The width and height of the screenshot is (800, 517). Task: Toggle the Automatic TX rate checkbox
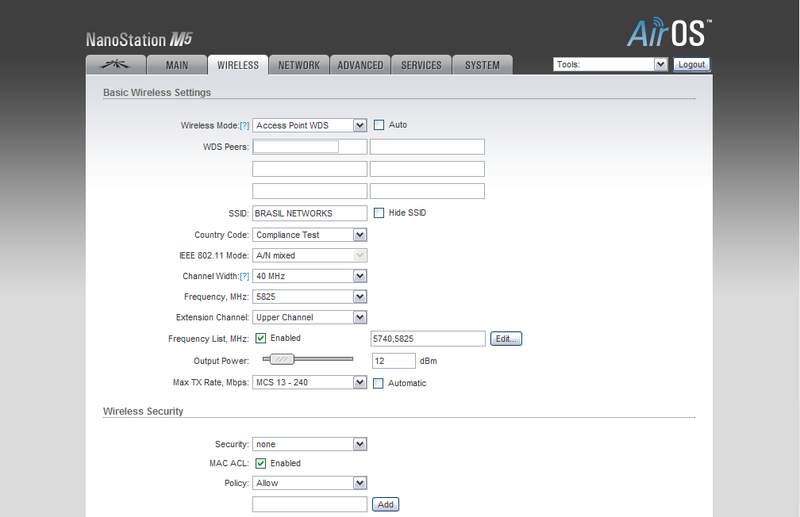point(378,383)
